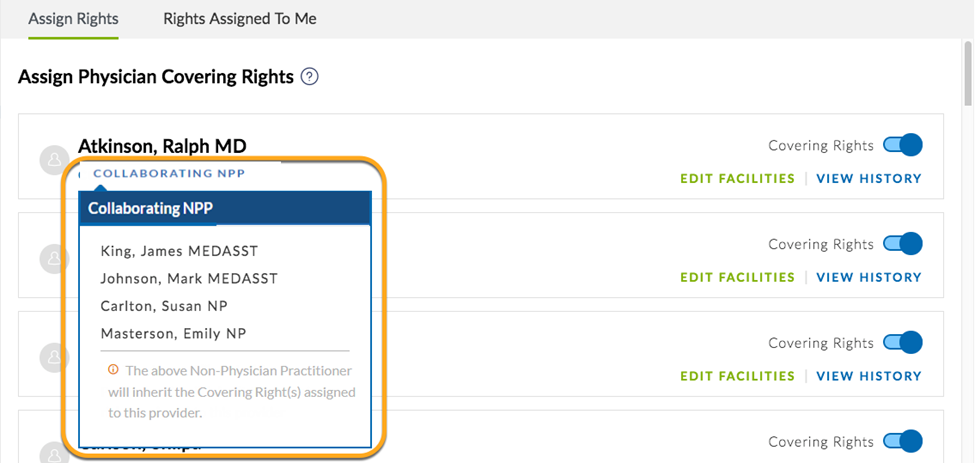Toggle Covering Rights for third provider
Viewport: 975px width, 463px height.
coord(903,342)
